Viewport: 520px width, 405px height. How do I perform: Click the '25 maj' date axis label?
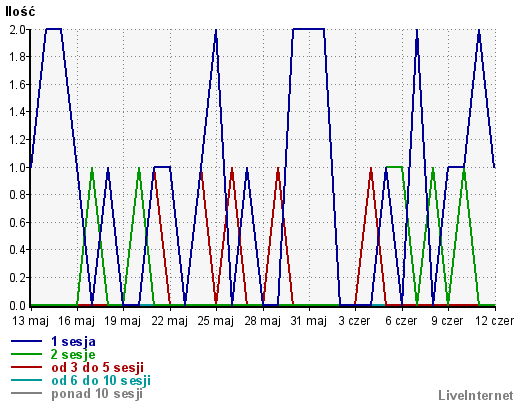pyautogui.click(x=215, y=321)
